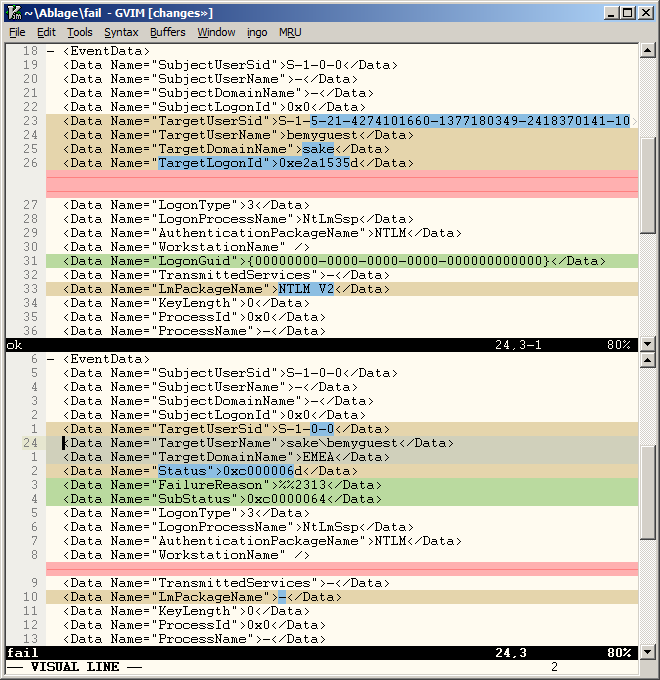This screenshot has width=660, height=680.
Task: Click the LogonGuid line 31
Action: 342,261
